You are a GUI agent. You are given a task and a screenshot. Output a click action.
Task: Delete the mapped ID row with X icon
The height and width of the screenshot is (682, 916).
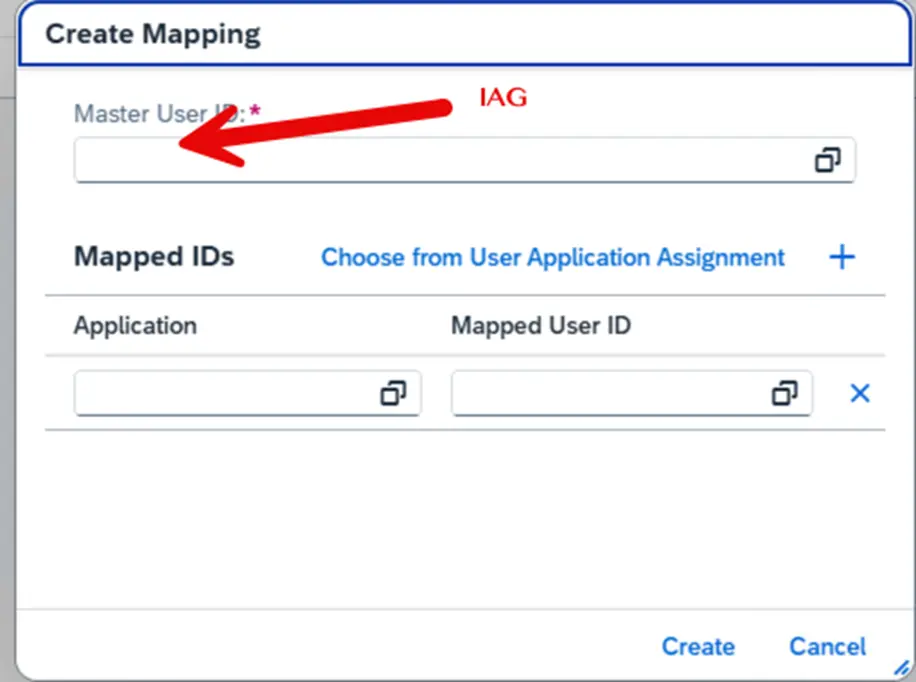[859, 394]
